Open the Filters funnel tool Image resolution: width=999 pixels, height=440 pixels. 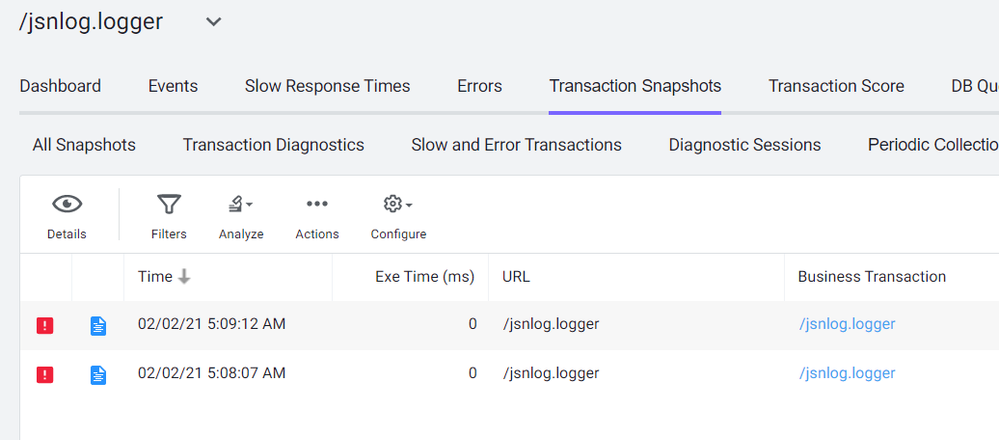[x=169, y=205]
